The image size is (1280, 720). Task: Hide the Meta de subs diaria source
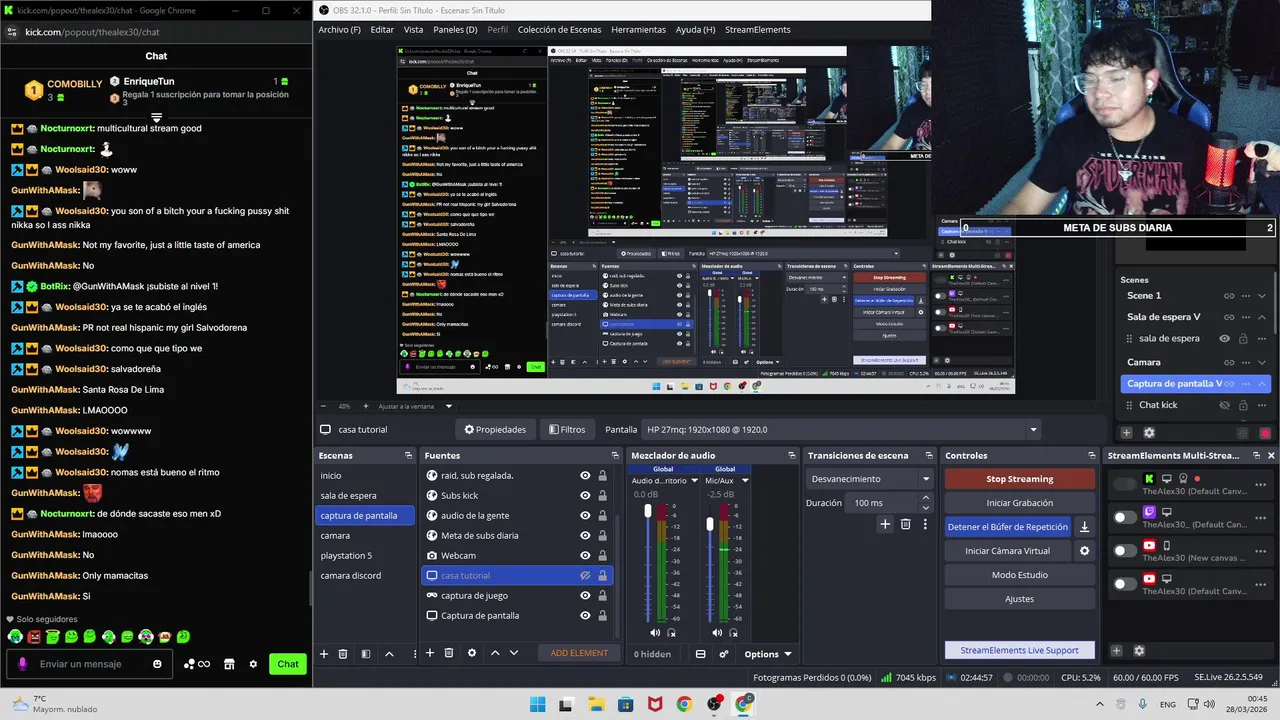[585, 535]
